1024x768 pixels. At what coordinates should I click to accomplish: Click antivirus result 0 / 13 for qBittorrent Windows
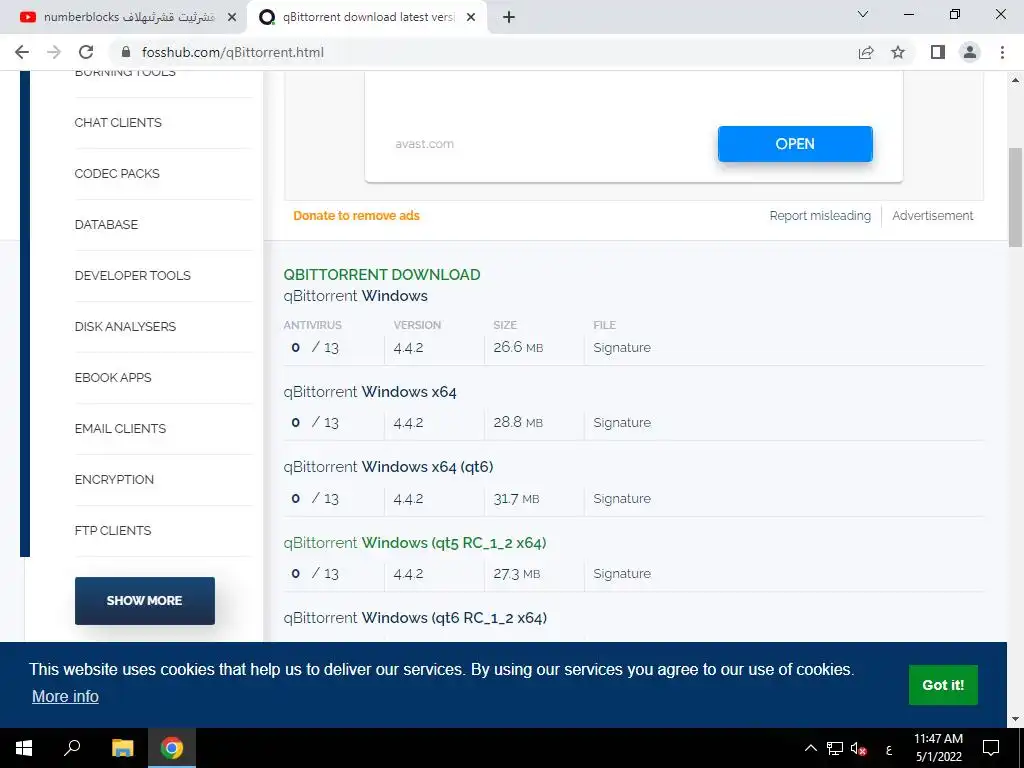[x=315, y=347]
